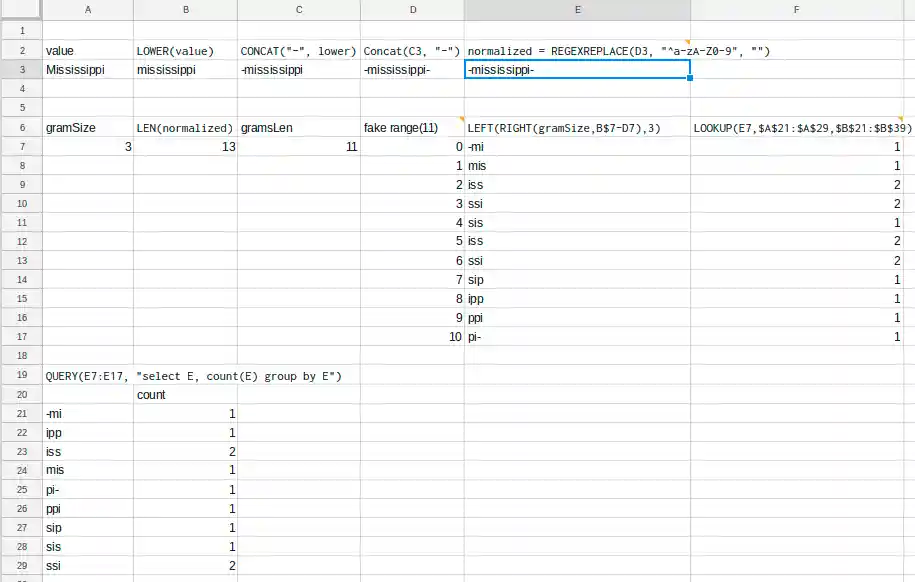Select the row 19 header
Screen dimensions: 915x582
[21, 375]
